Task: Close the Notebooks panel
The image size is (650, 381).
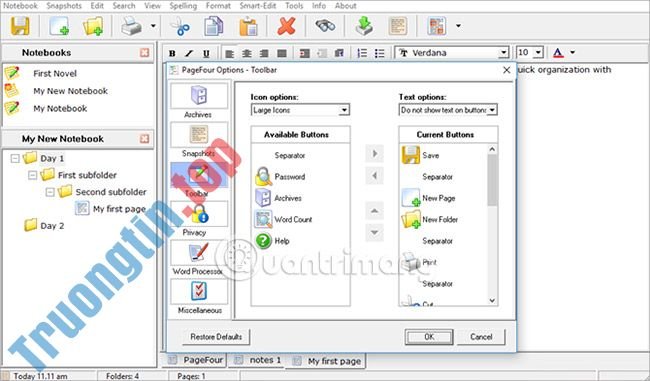Action: point(144,53)
